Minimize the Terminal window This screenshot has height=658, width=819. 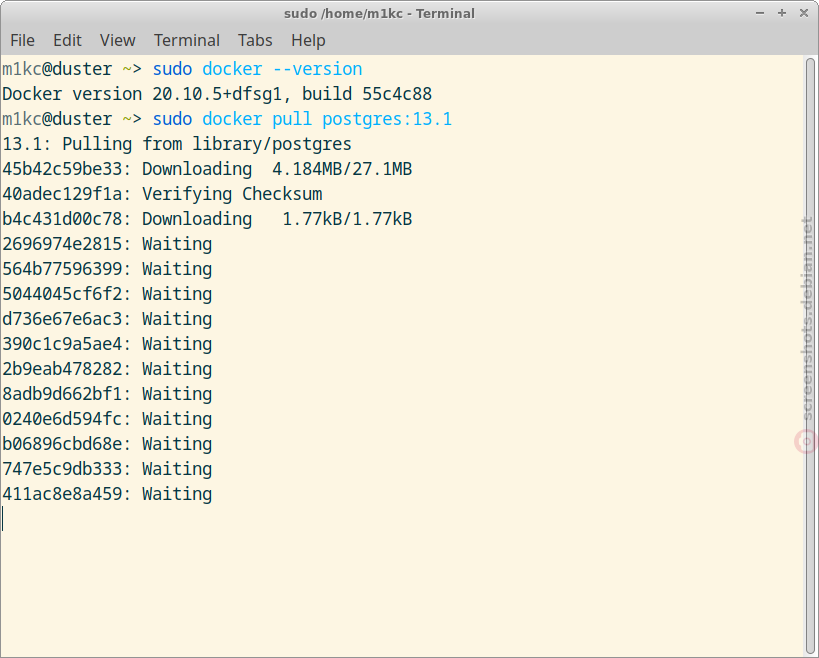tap(760, 13)
